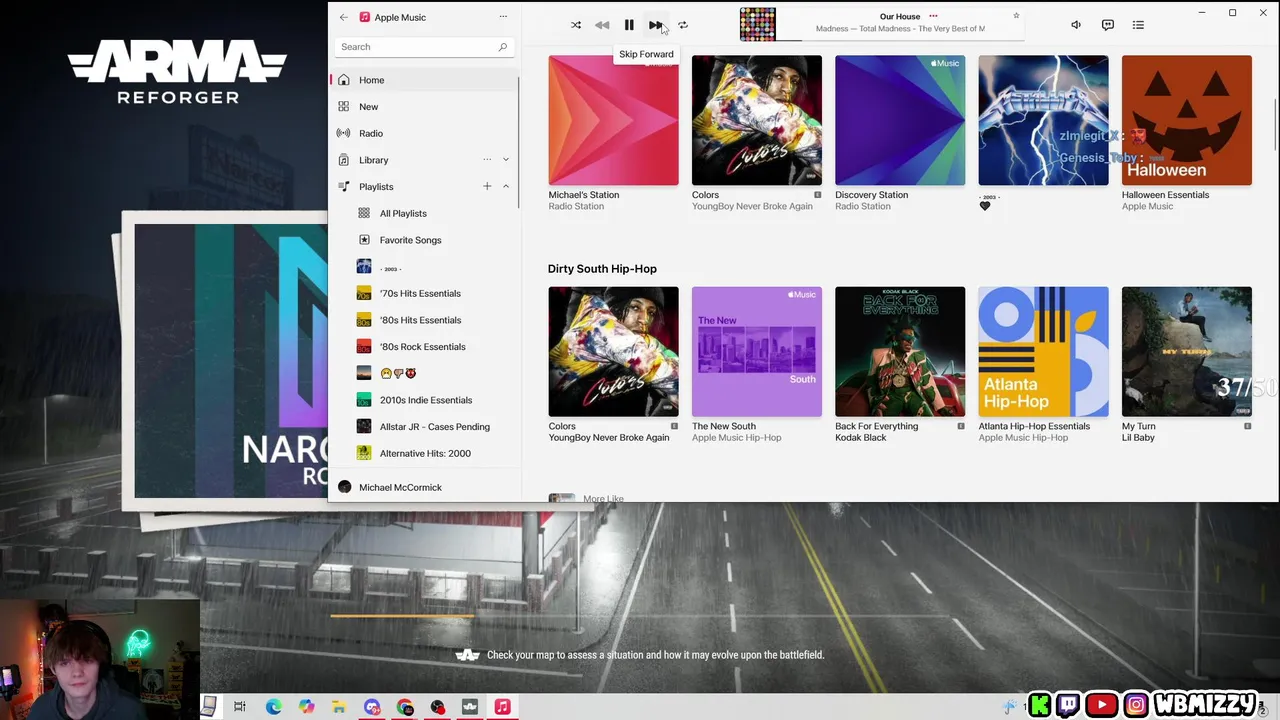Show lyrics panel
1280x720 pixels.
[1108, 25]
